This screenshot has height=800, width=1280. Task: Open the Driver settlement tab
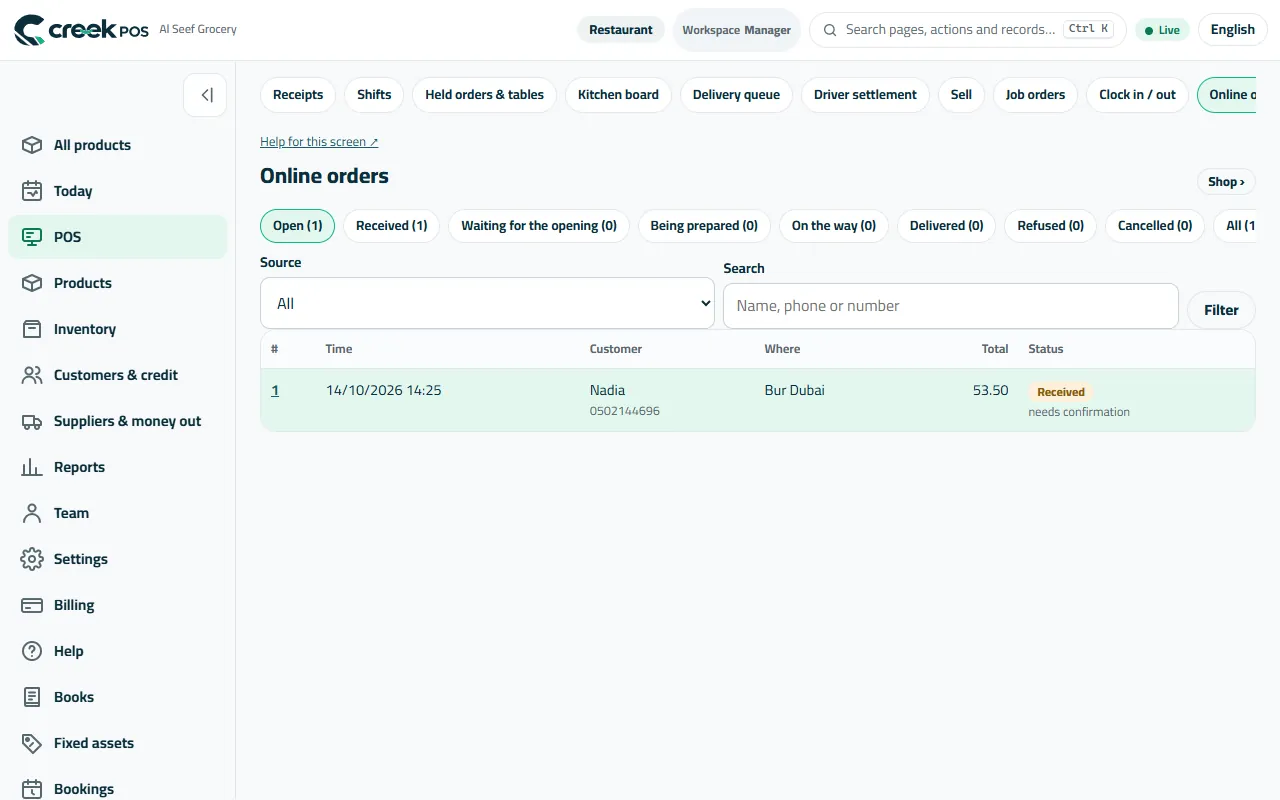865,95
